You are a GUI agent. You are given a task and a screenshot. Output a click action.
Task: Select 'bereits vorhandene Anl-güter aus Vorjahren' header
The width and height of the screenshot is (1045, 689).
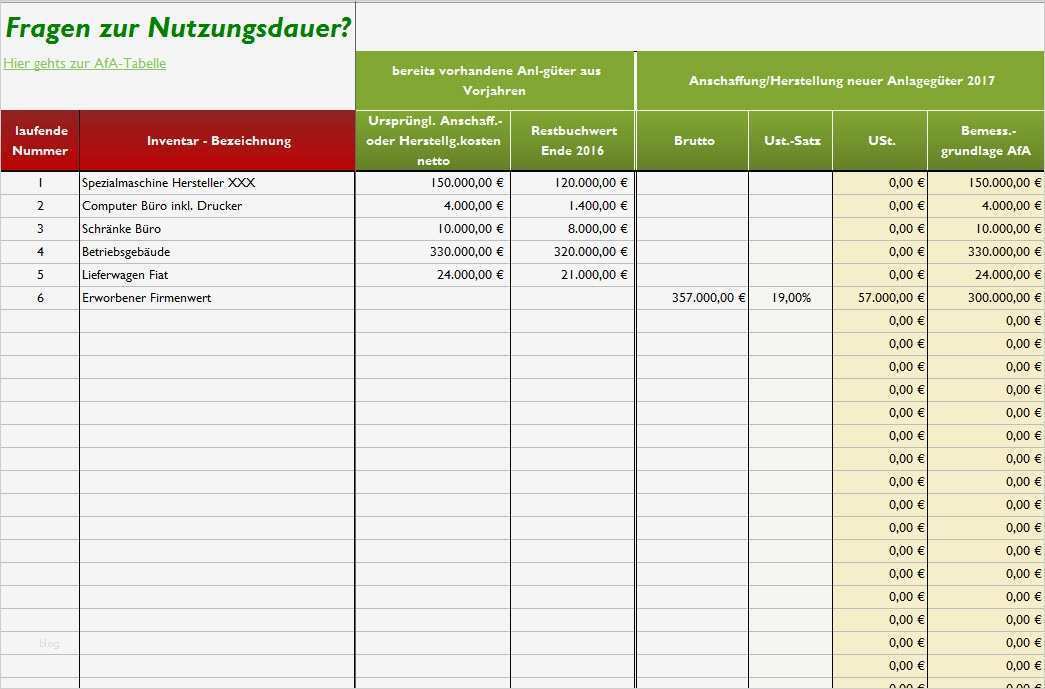(x=496, y=81)
